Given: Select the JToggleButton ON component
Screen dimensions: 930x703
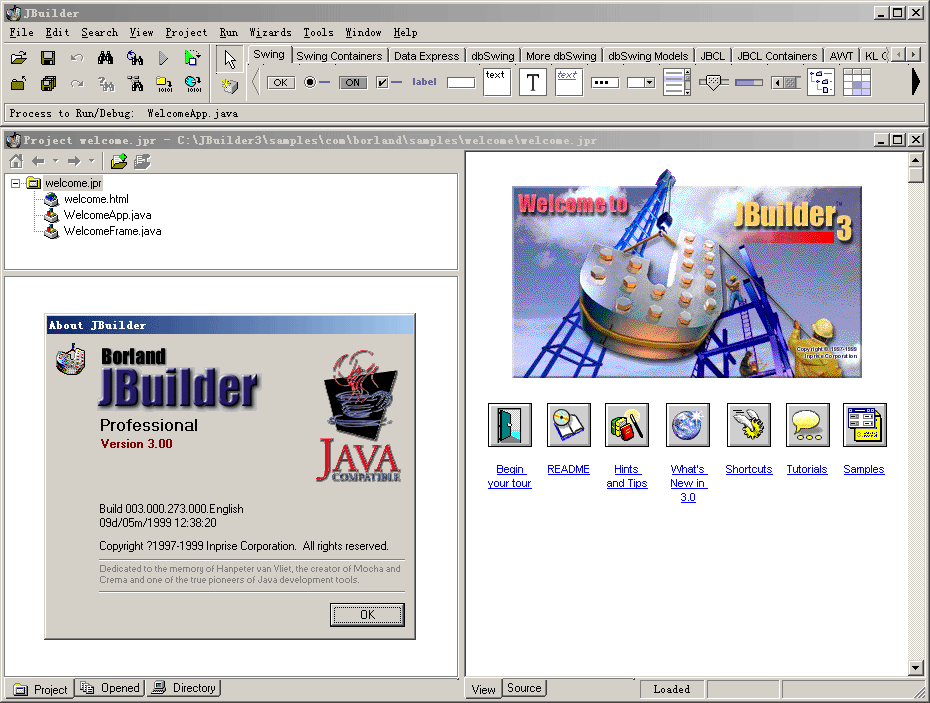Looking at the screenshot, I should [353, 82].
